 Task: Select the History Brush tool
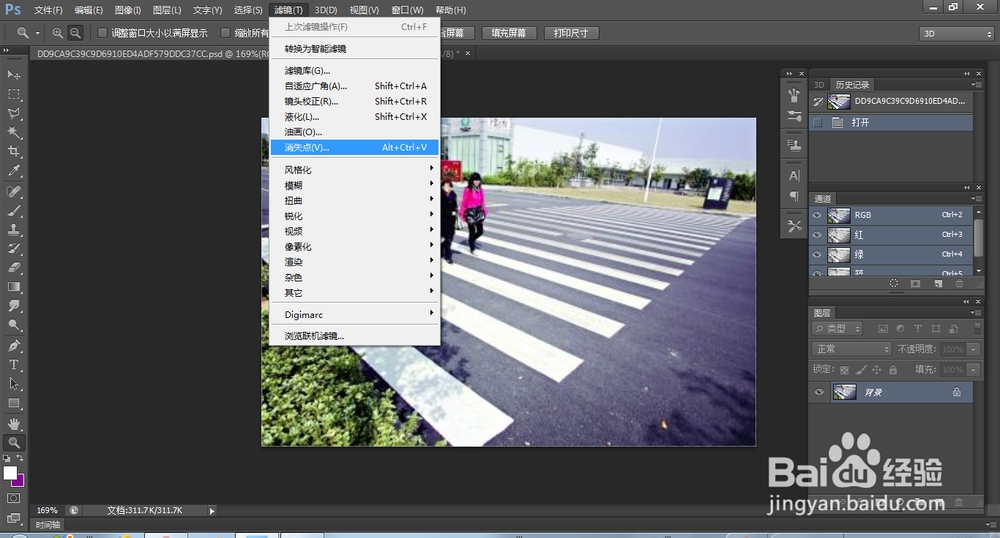(13, 249)
